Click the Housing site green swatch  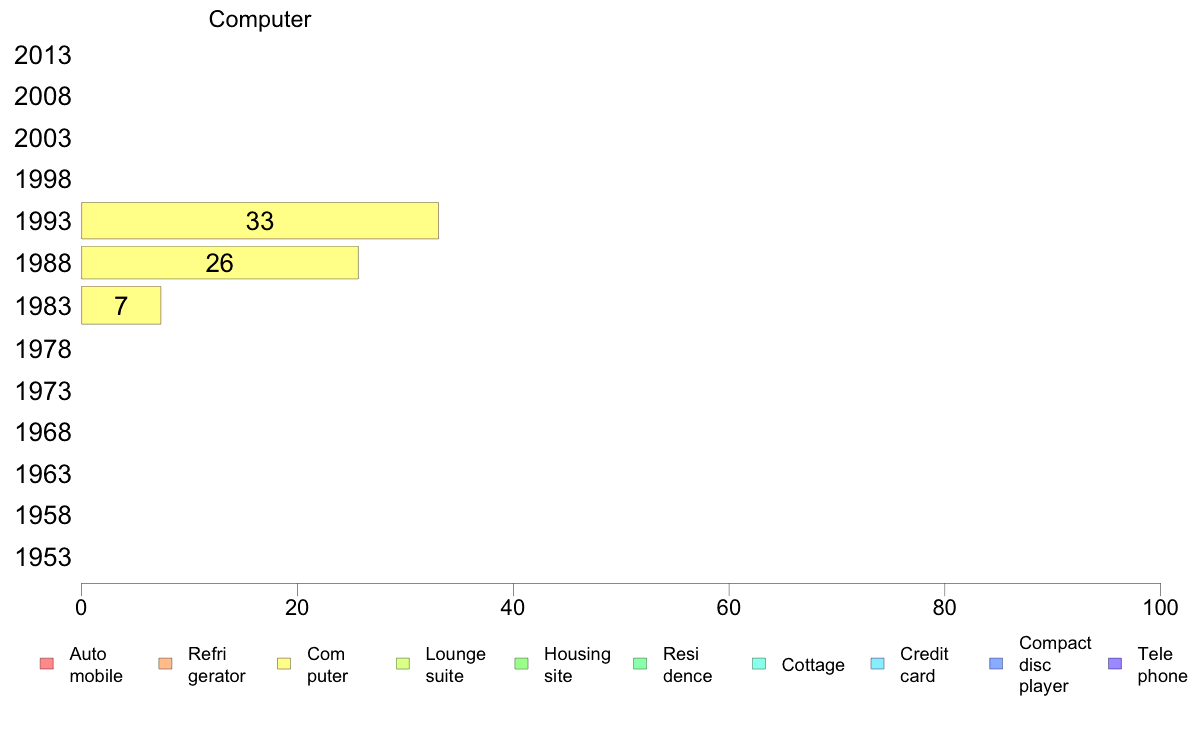[x=521, y=664]
